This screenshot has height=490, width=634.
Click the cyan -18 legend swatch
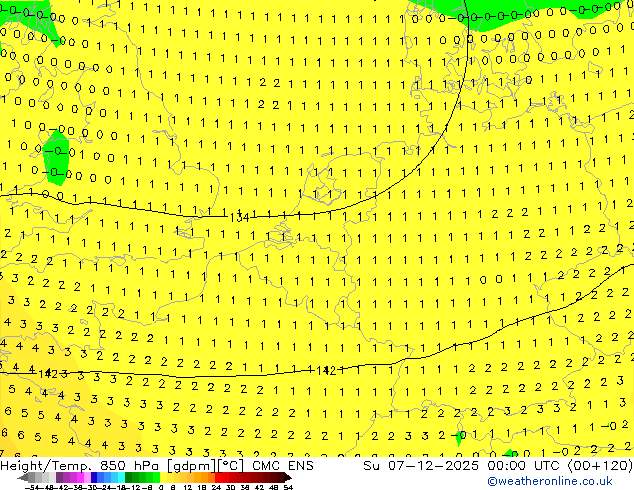(122, 478)
